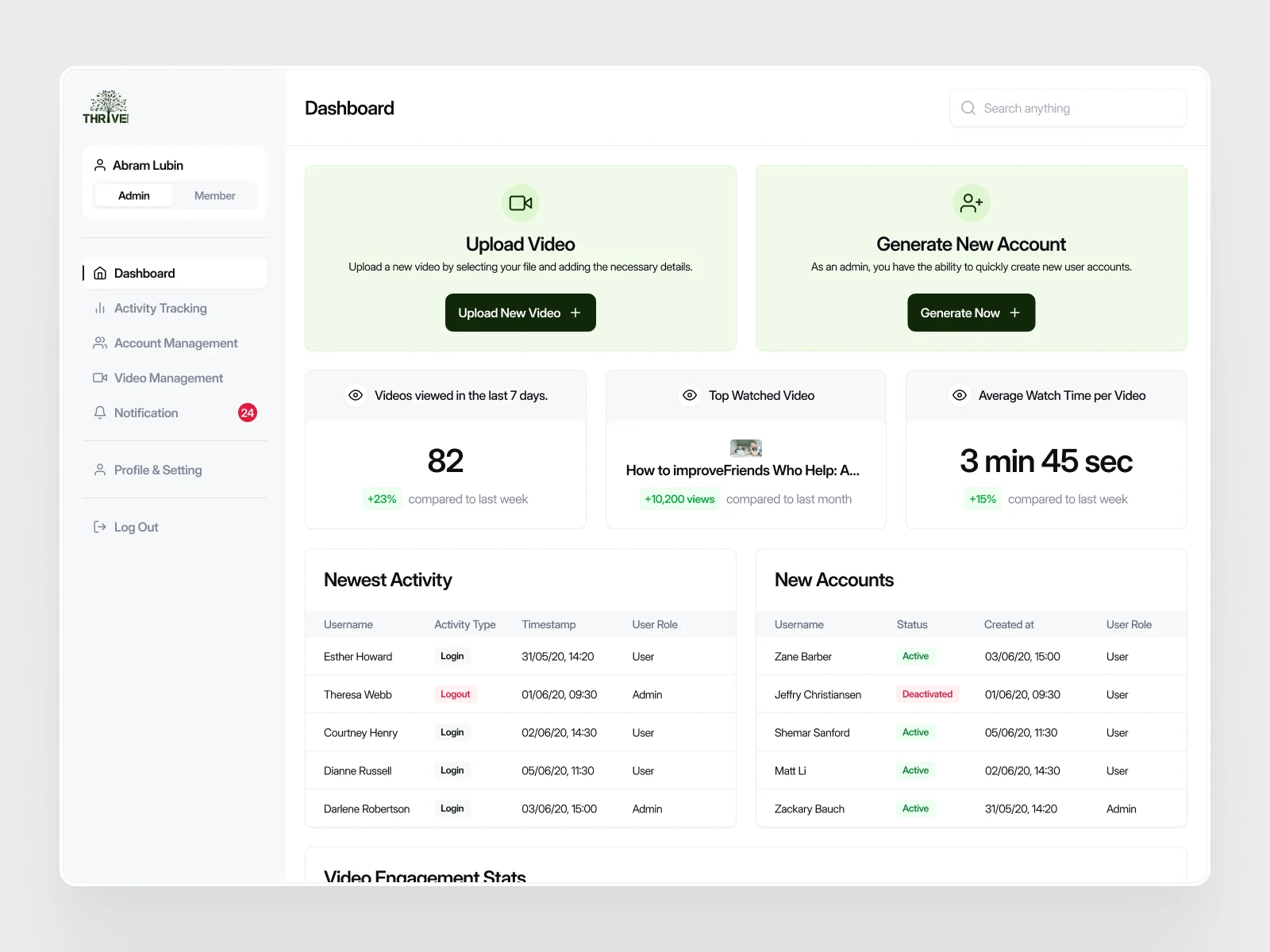Open Dashboard in the sidebar

pyautogui.click(x=175, y=273)
